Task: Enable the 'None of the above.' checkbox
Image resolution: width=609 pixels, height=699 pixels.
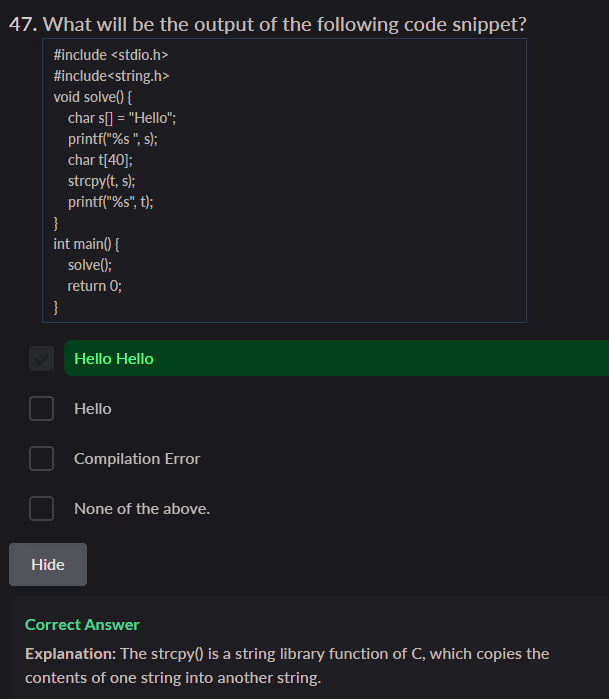Action: click(x=41, y=509)
